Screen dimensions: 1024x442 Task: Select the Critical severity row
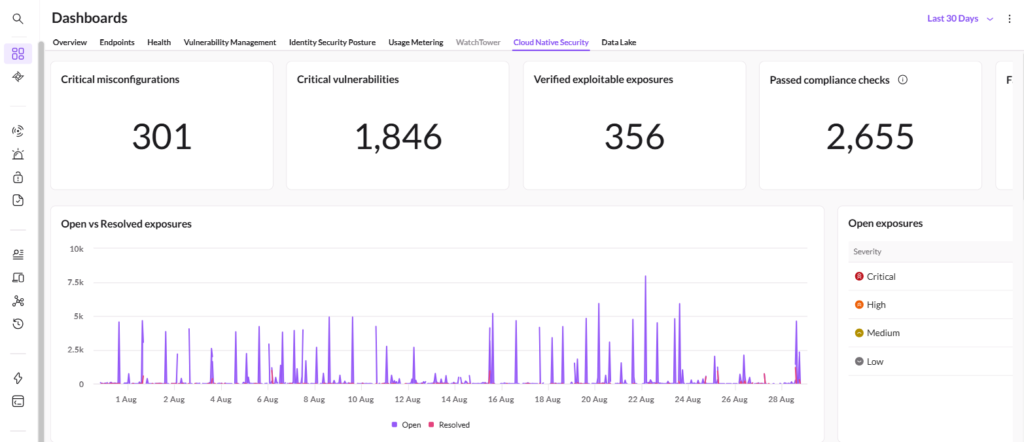(x=931, y=276)
